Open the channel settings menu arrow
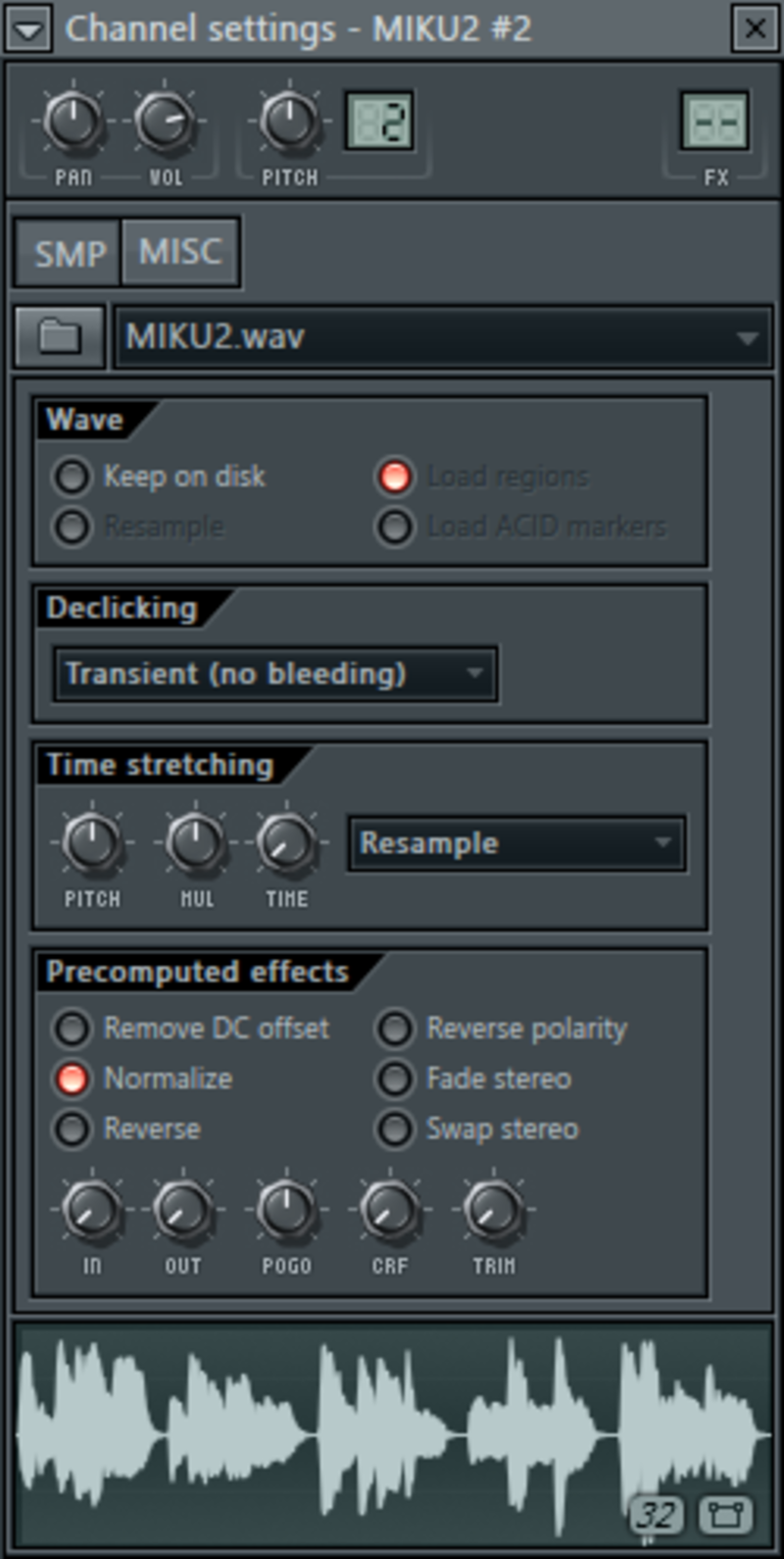 [x=28, y=29]
